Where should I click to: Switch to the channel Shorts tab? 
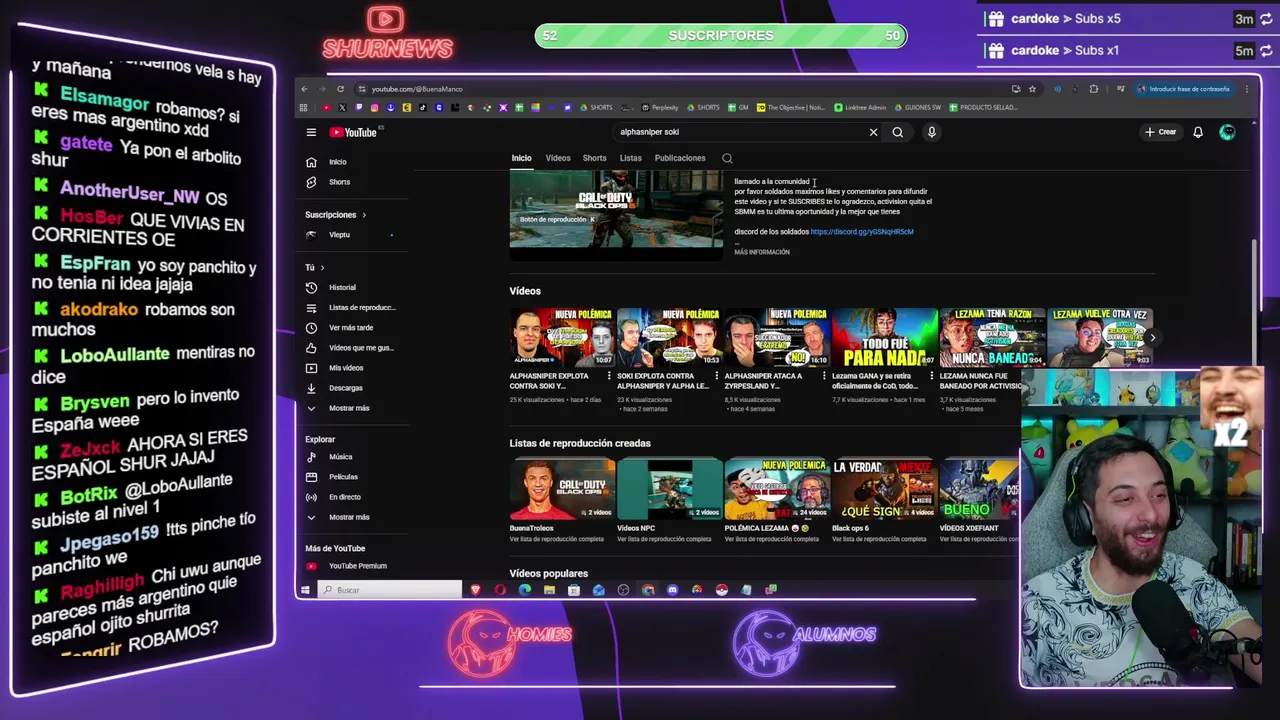(x=594, y=158)
